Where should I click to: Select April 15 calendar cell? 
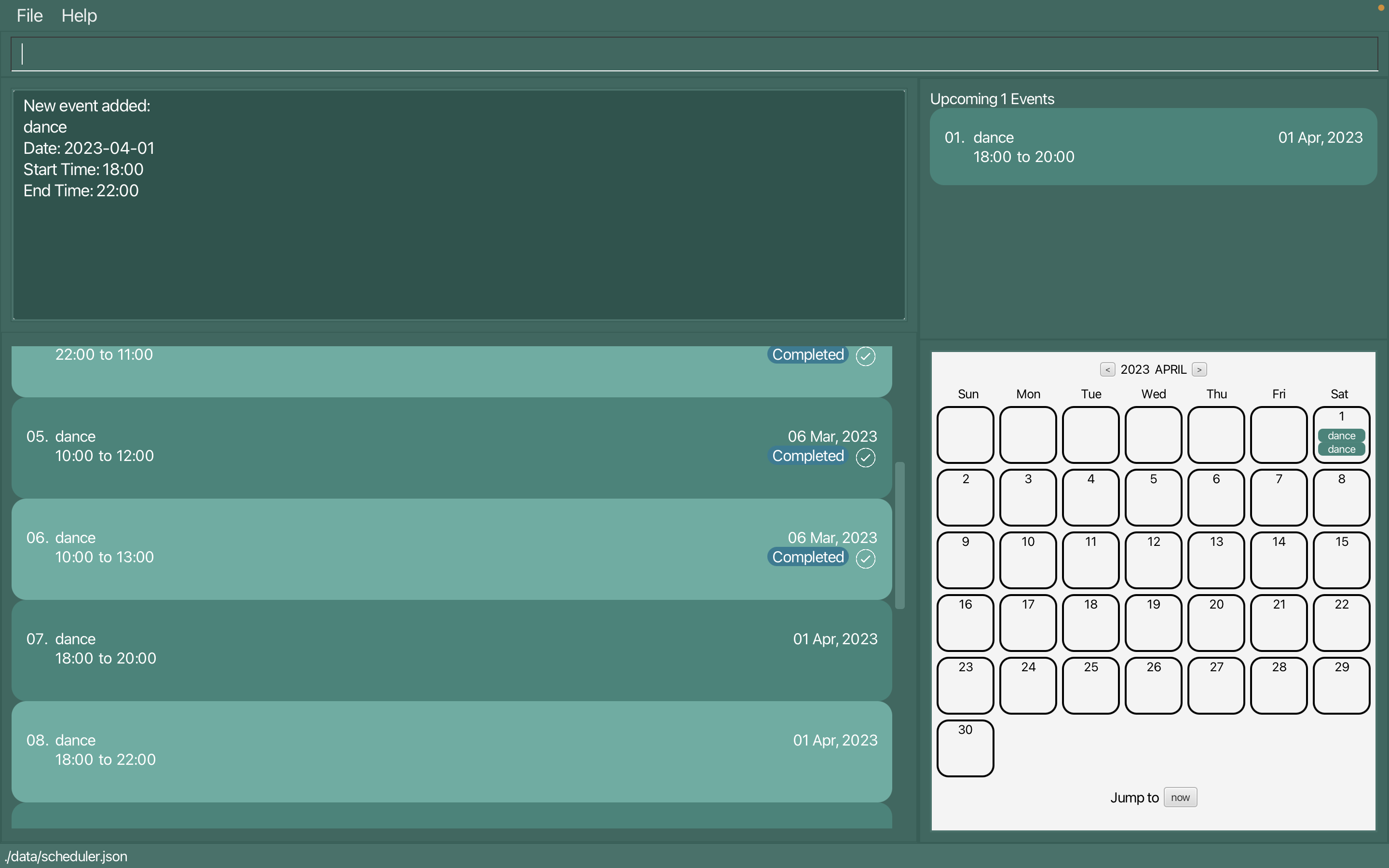[1341, 560]
